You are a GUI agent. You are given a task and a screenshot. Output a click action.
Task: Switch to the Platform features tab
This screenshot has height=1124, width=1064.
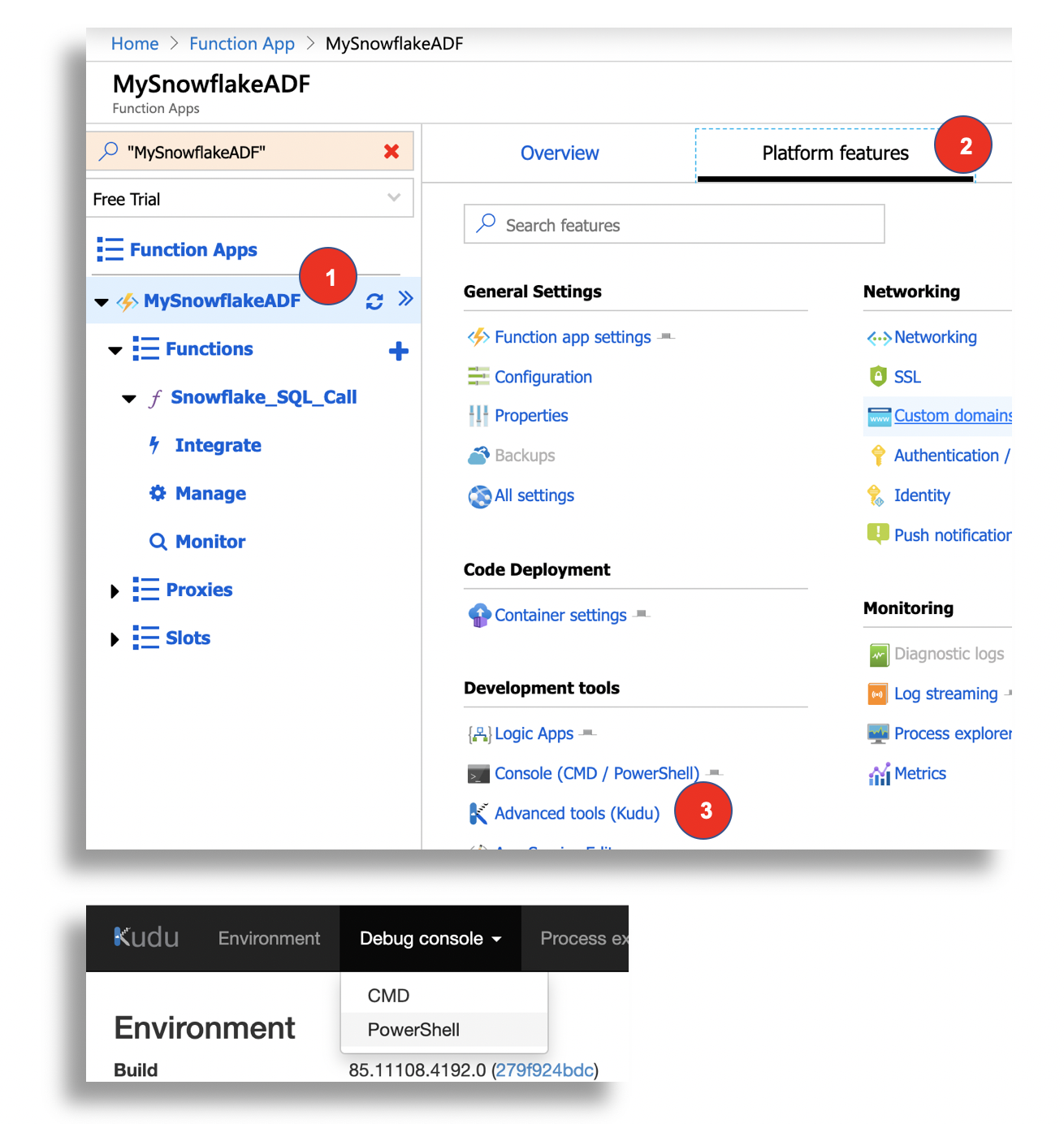(x=835, y=153)
